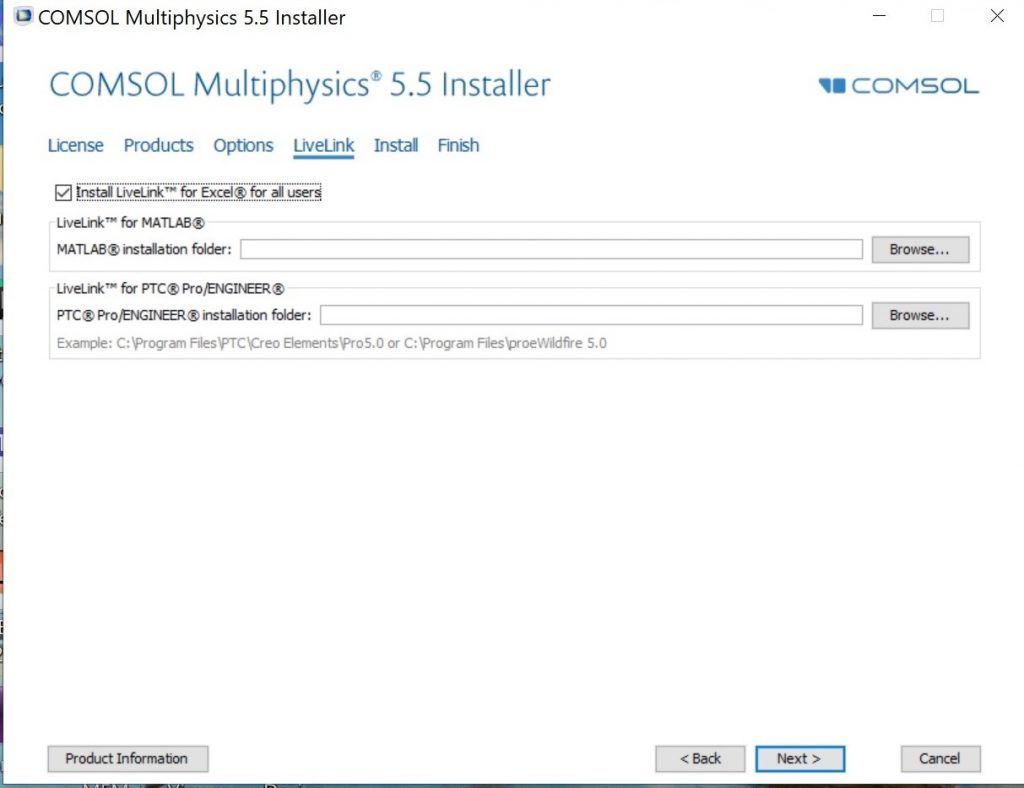The width and height of the screenshot is (1024, 788).
Task: Click the "LiveLink for PTC Pro/ENGINEER" group label
Action: tap(170, 289)
